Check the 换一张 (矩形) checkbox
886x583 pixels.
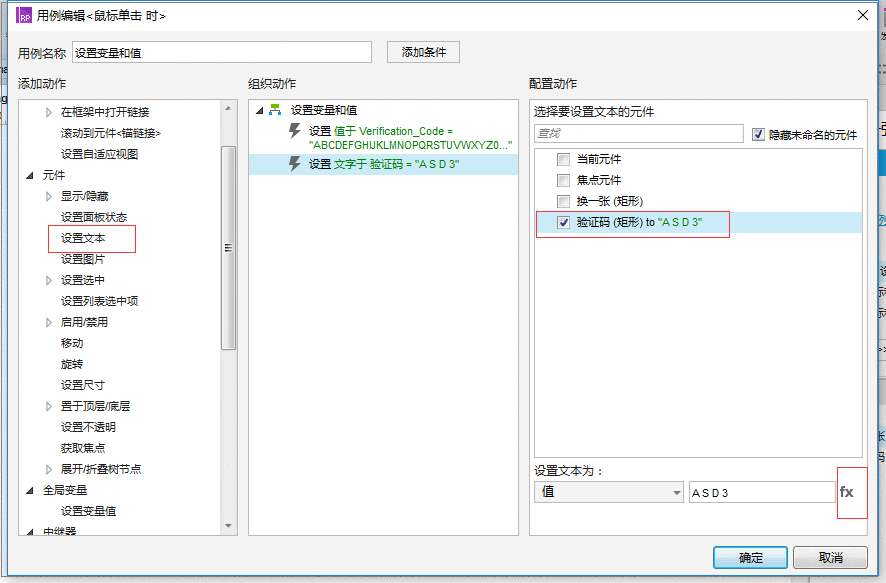pyautogui.click(x=563, y=201)
